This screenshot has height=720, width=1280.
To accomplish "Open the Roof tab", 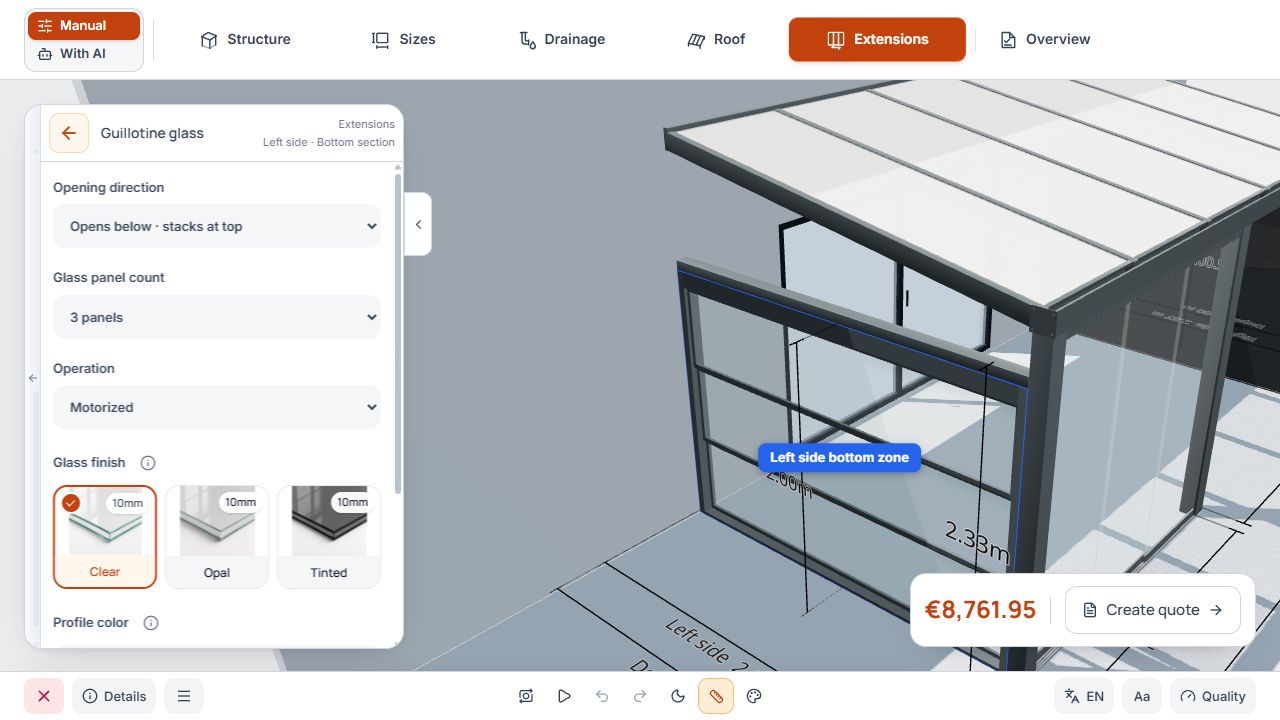I will 716,39.
